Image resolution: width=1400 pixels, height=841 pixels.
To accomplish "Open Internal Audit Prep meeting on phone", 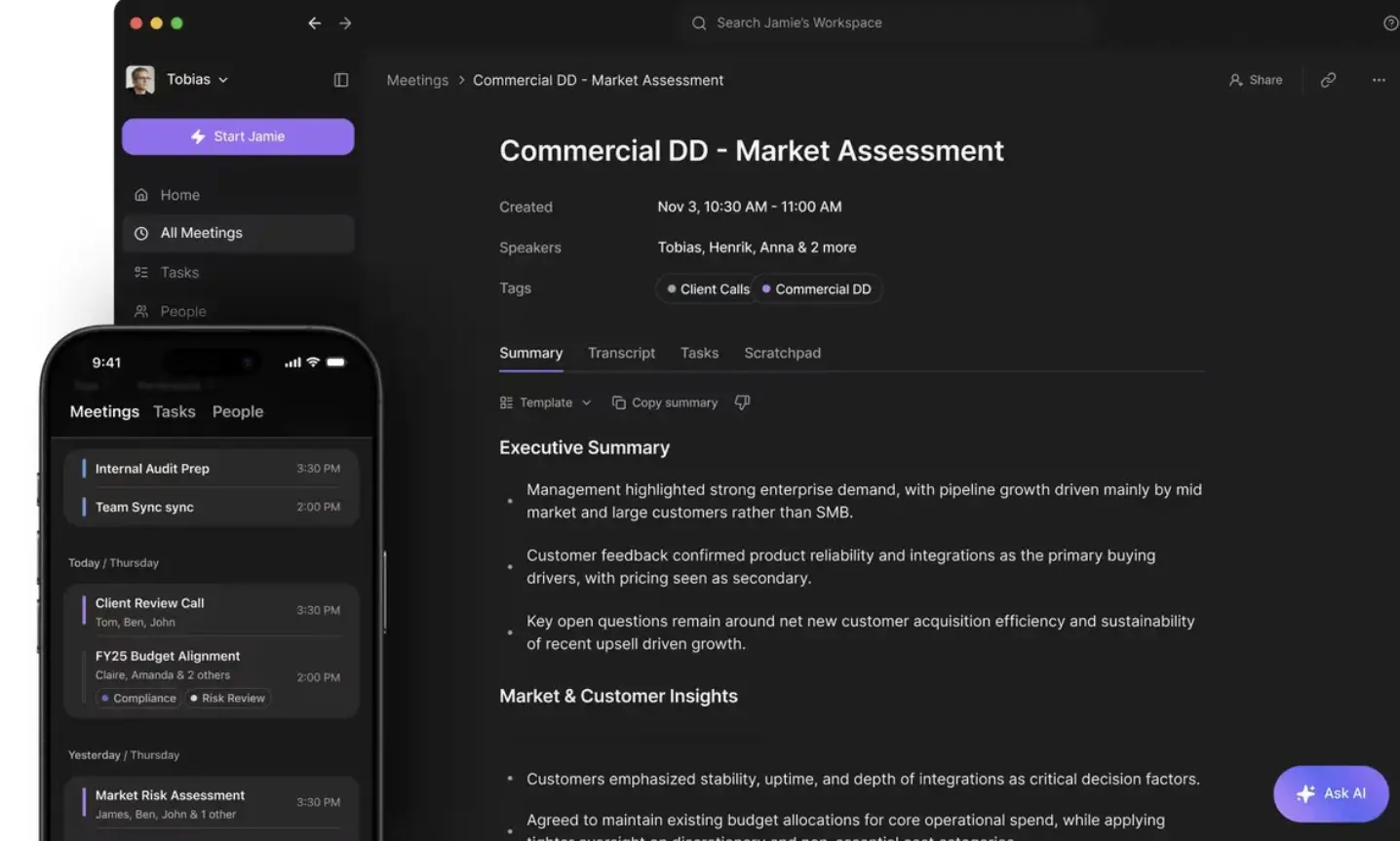I will 212,469.
